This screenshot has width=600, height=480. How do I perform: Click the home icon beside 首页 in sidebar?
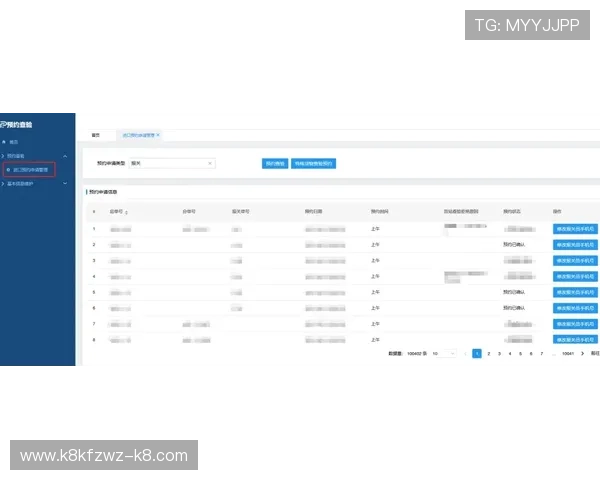click(x=4, y=142)
